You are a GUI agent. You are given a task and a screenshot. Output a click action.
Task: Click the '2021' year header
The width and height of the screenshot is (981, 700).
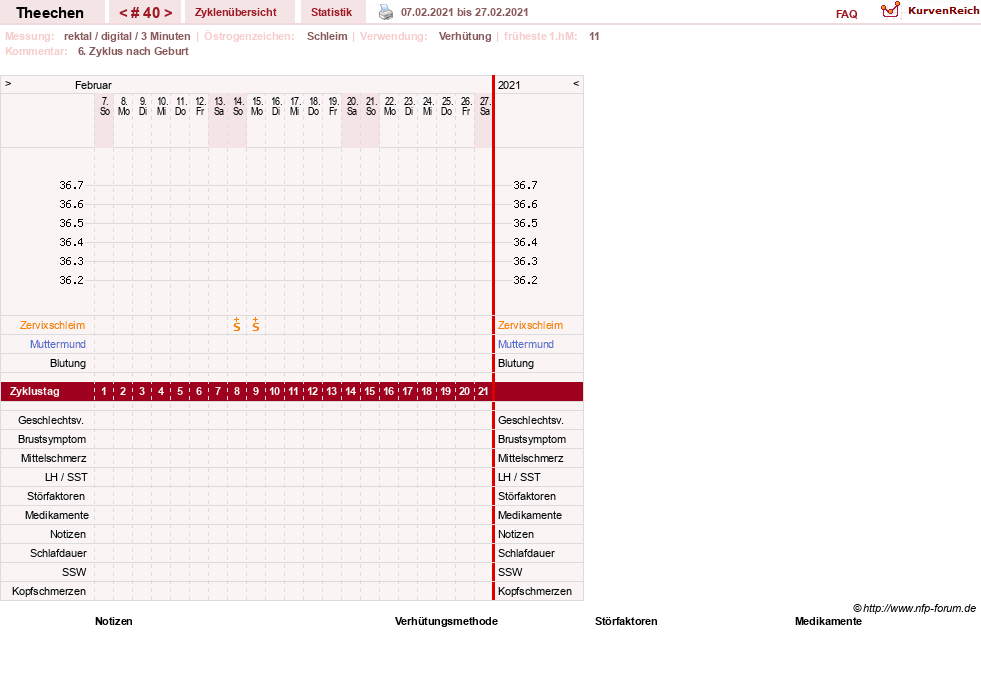[x=509, y=85]
